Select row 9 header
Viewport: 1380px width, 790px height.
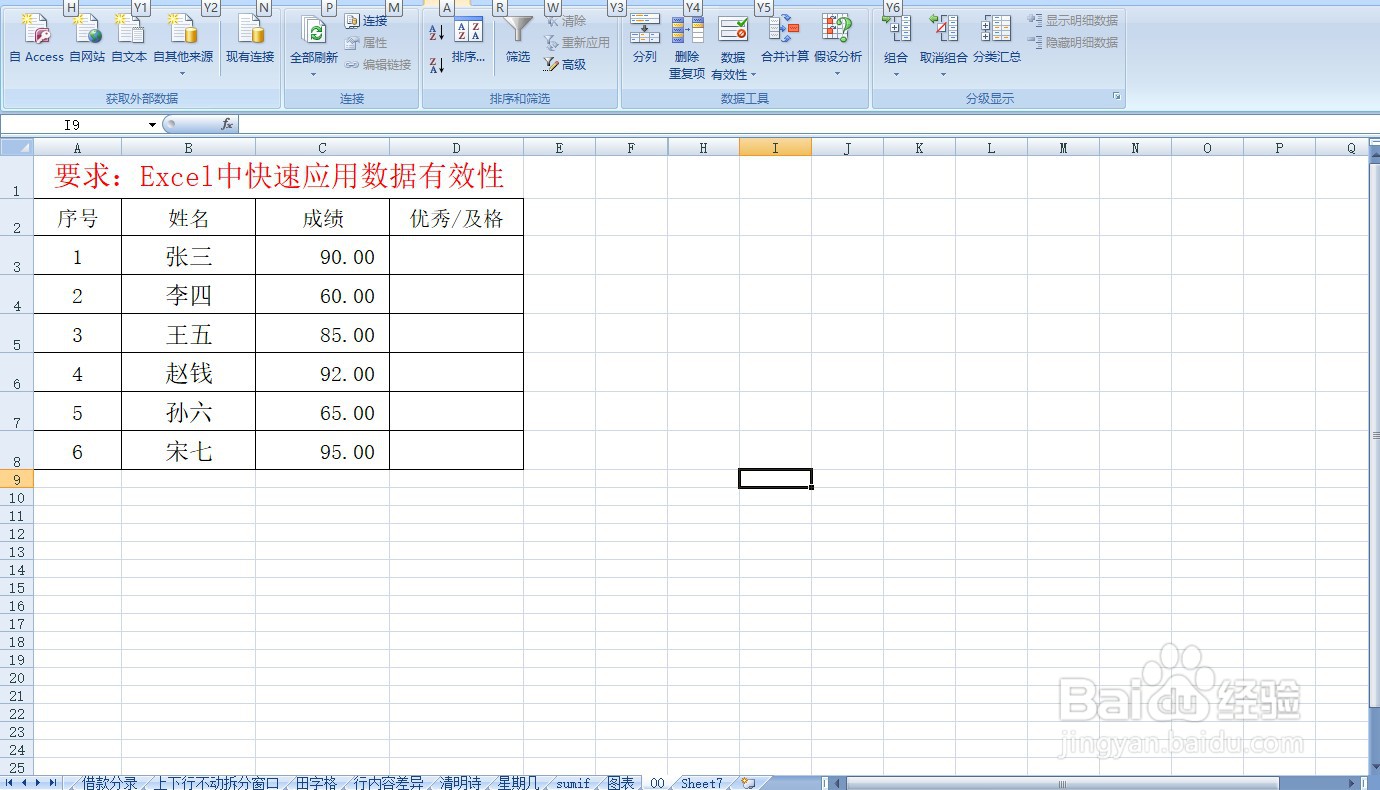click(16, 479)
